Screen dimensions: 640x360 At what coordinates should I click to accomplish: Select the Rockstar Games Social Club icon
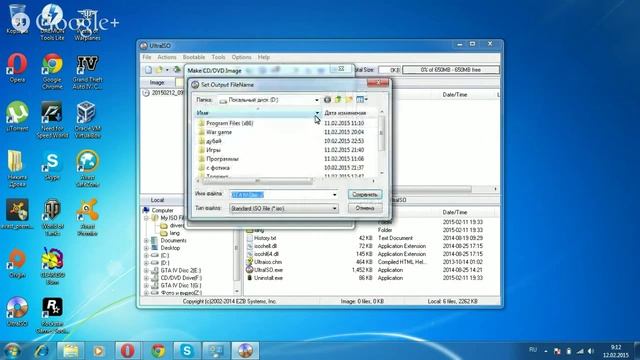[x=52, y=315]
